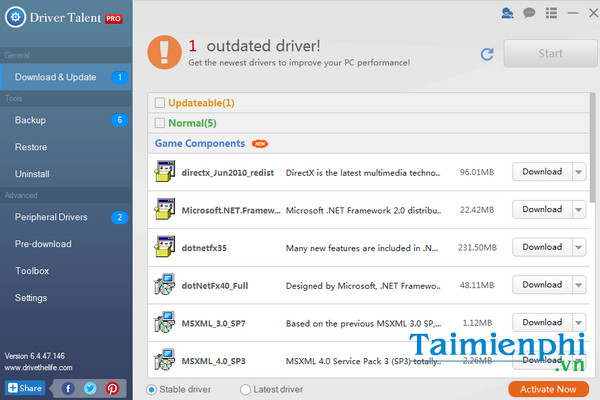The width and height of the screenshot is (600, 400).
Task: Click the Game Components heading
Action: (x=200, y=143)
